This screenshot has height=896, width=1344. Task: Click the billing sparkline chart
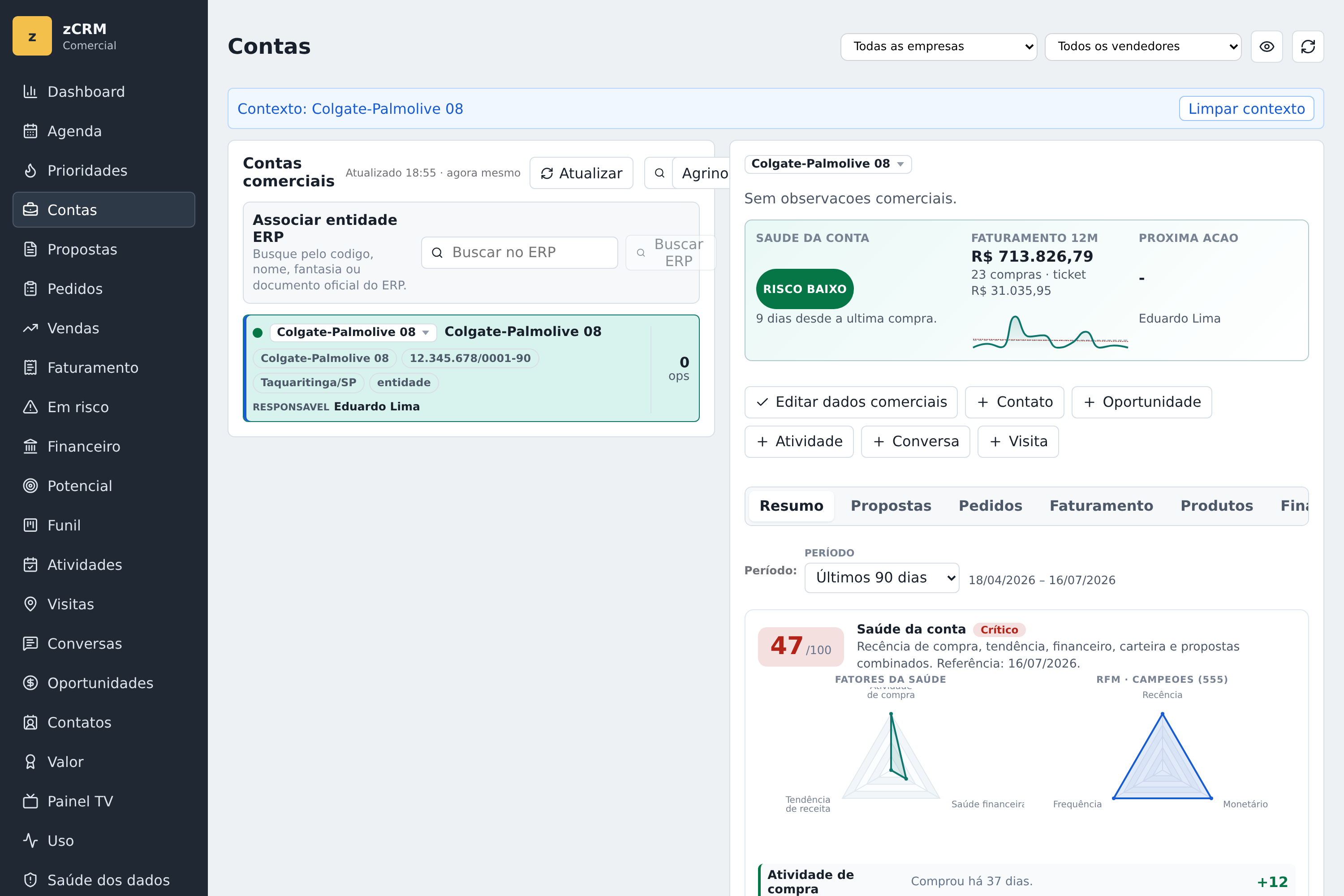tap(1050, 332)
